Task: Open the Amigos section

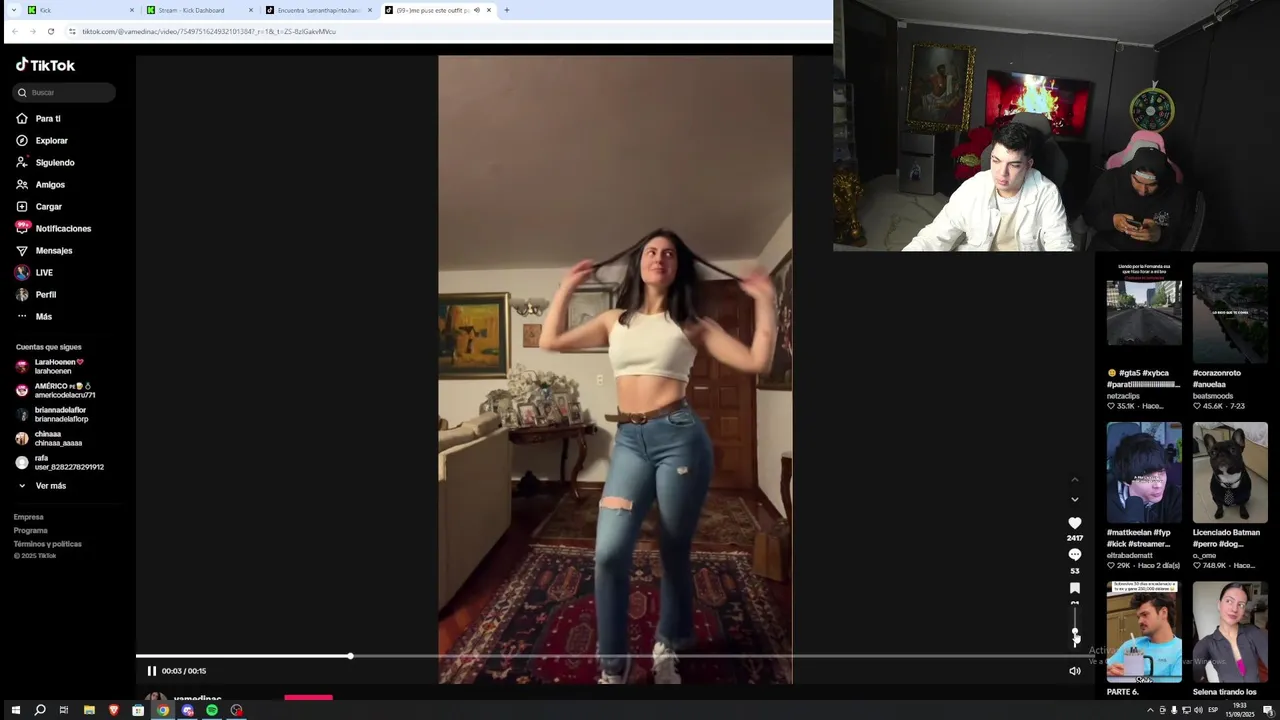Action: (50, 185)
